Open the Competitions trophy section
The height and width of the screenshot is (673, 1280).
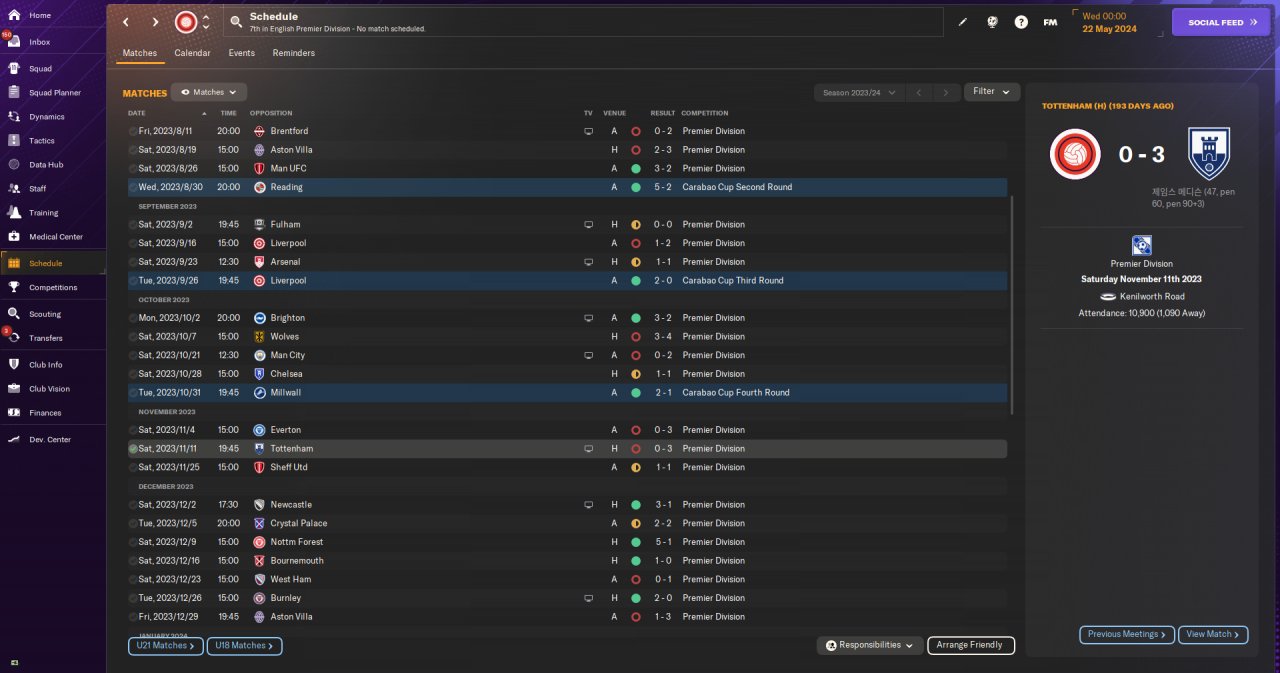pyautogui.click(x=53, y=288)
